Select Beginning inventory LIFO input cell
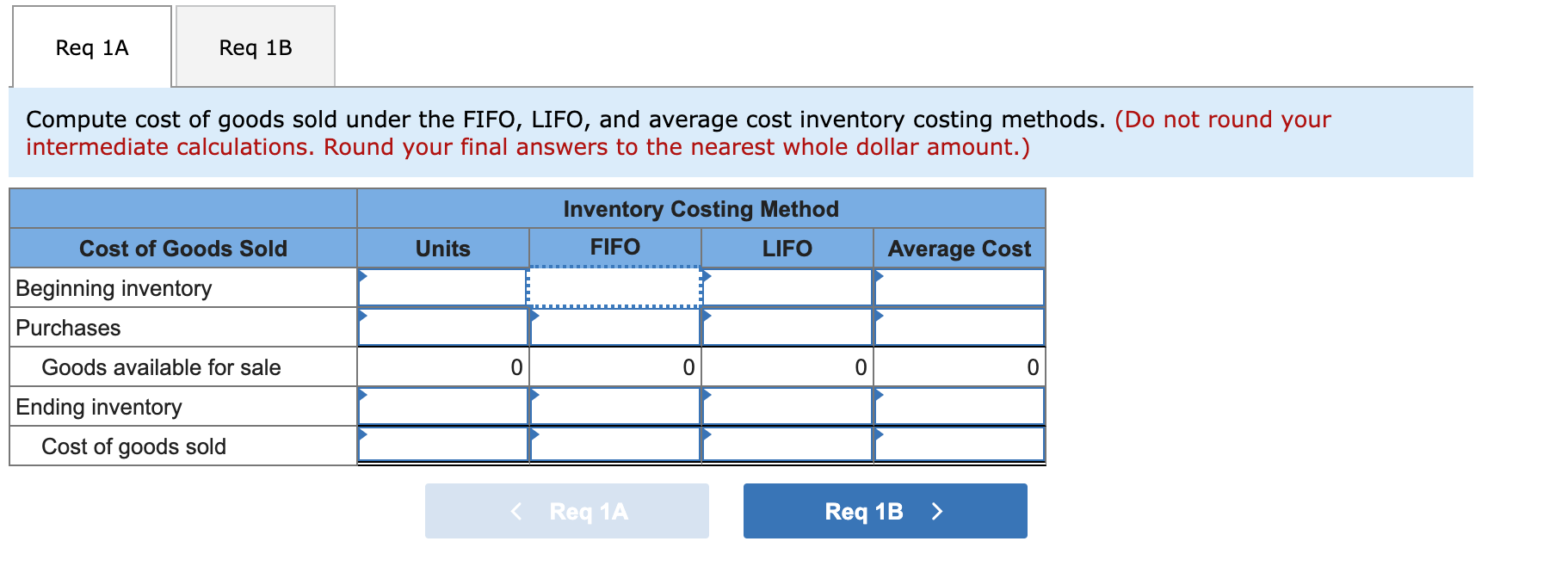The image size is (1568, 566). (x=787, y=287)
